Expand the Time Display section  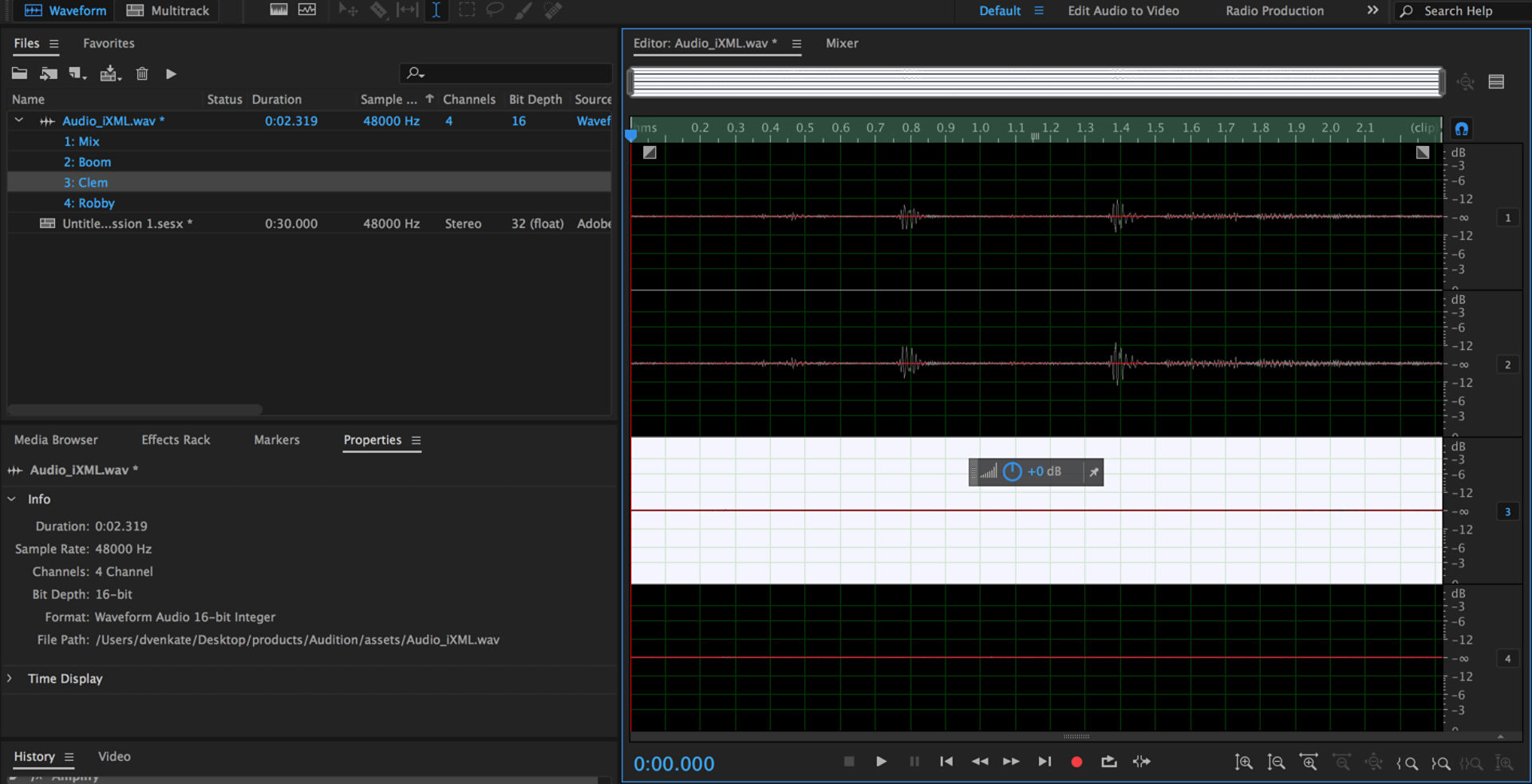click(x=10, y=679)
